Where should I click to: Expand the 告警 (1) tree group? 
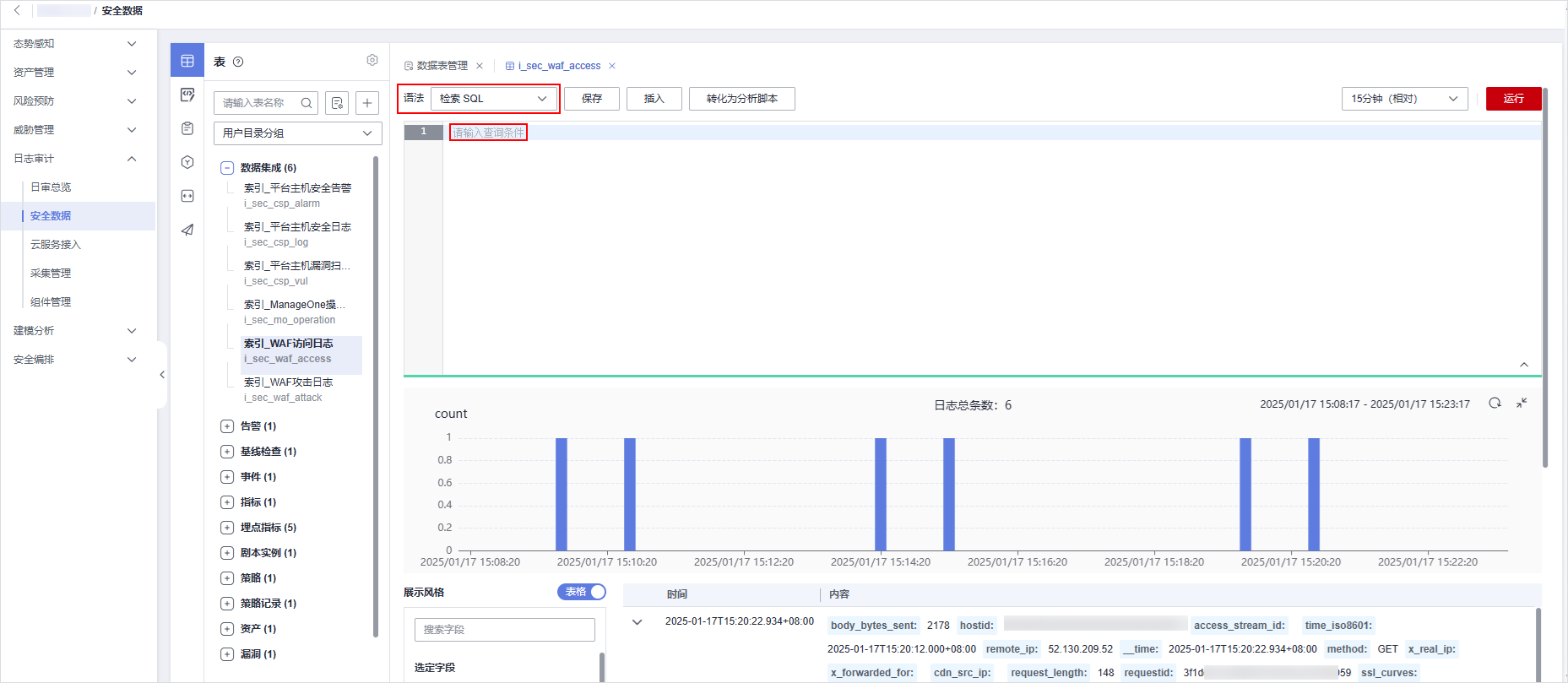pos(226,426)
